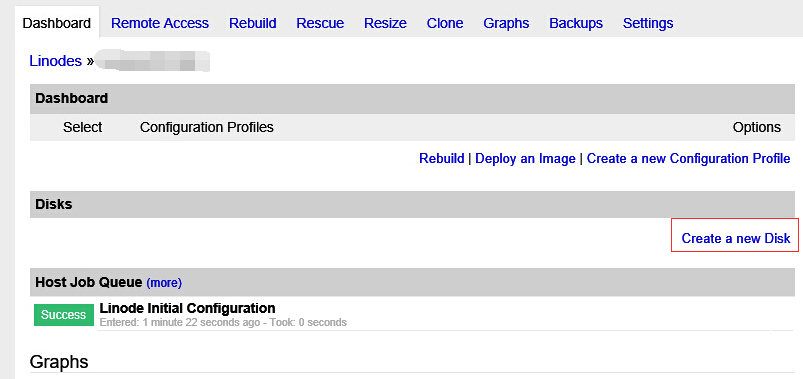Image resolution: width=803 pixels, height=379 pixels.
Task: Switch to the Backups tab
Action: pyautogui.click(x=576, y=24)
